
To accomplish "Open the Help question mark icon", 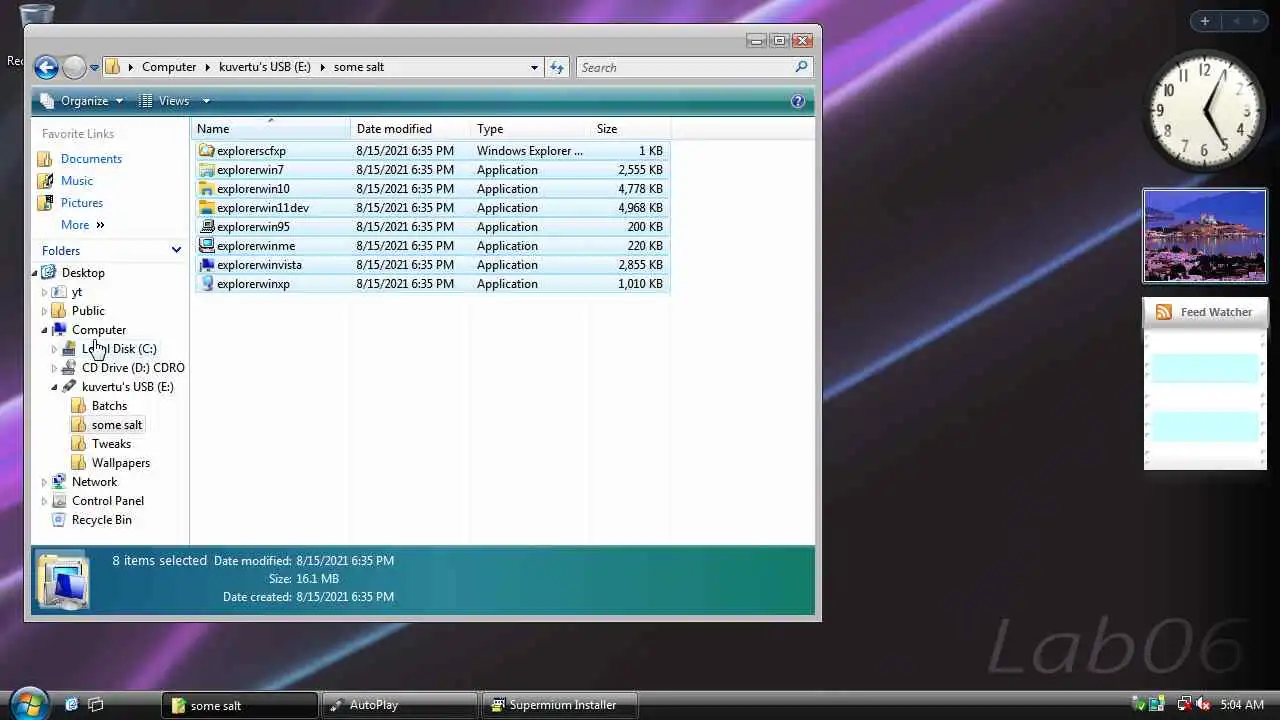I will (x=798, y=101).
